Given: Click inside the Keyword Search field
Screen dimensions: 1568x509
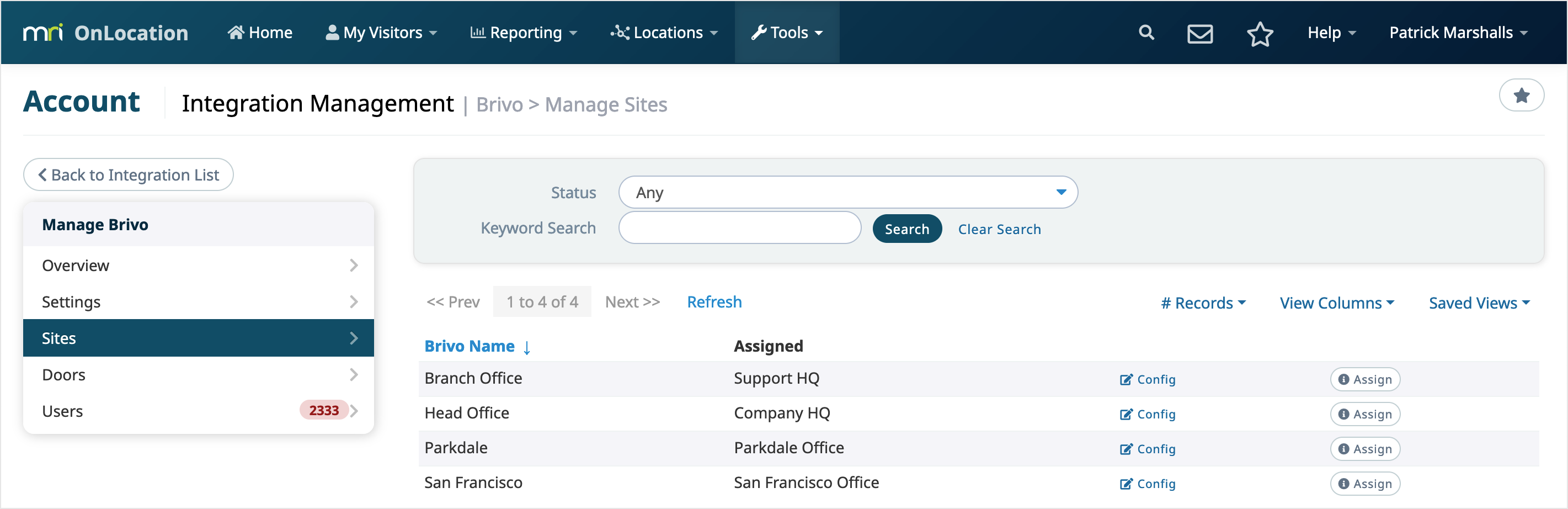Looking at the screenshot, I should coord(739,227).
